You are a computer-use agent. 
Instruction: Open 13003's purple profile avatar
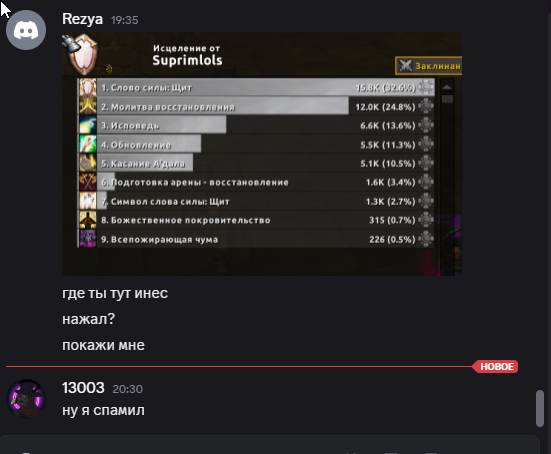coord(26,399)
